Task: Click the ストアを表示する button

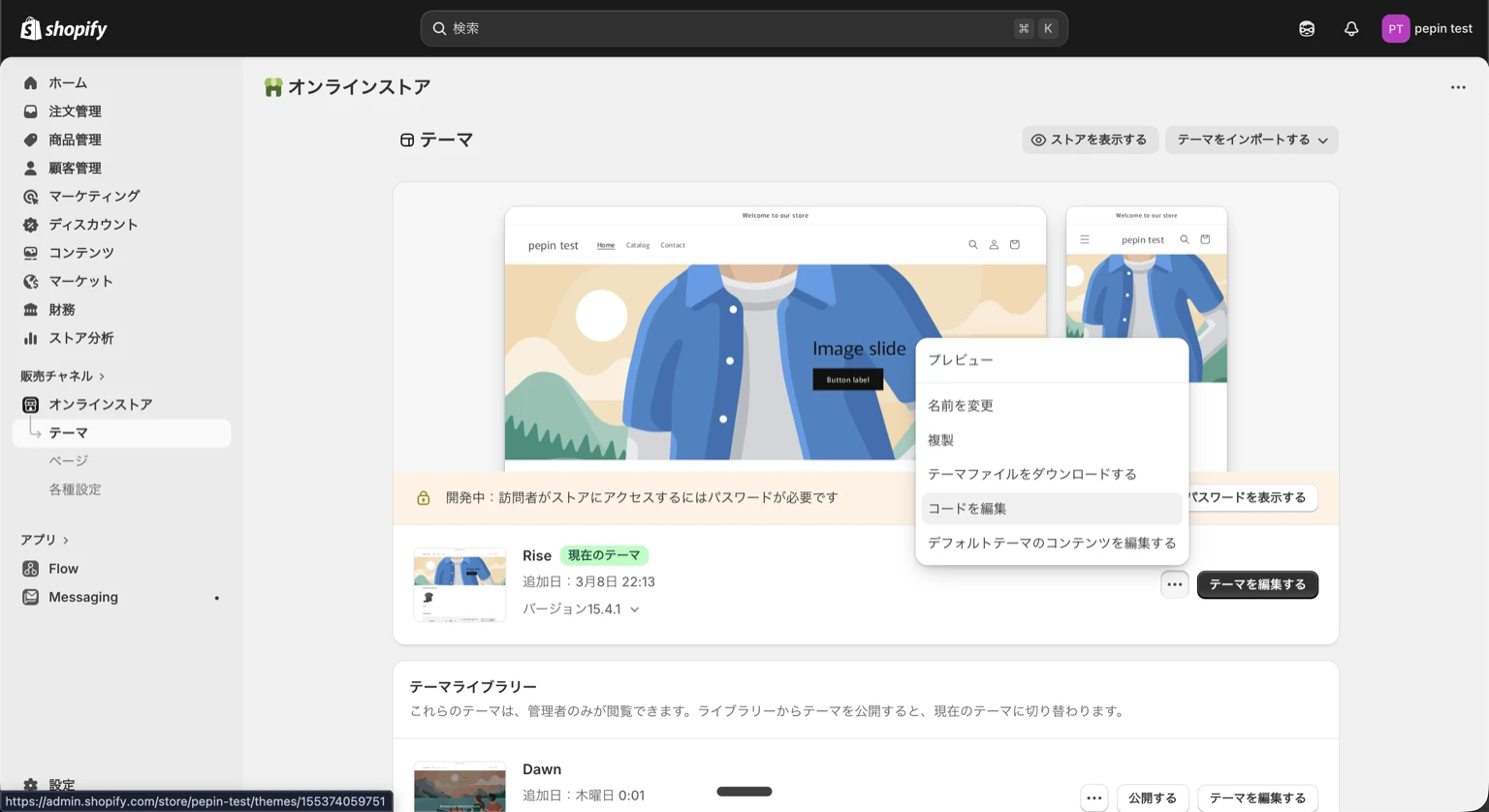Action: 1090,140
